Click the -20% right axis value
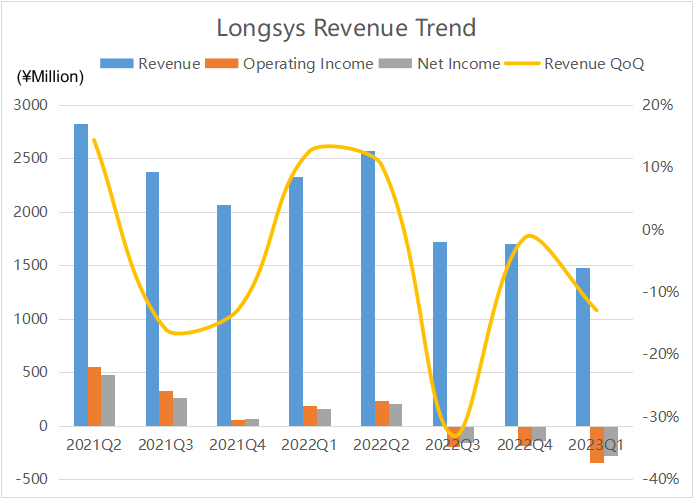 (x=661, y=354)
